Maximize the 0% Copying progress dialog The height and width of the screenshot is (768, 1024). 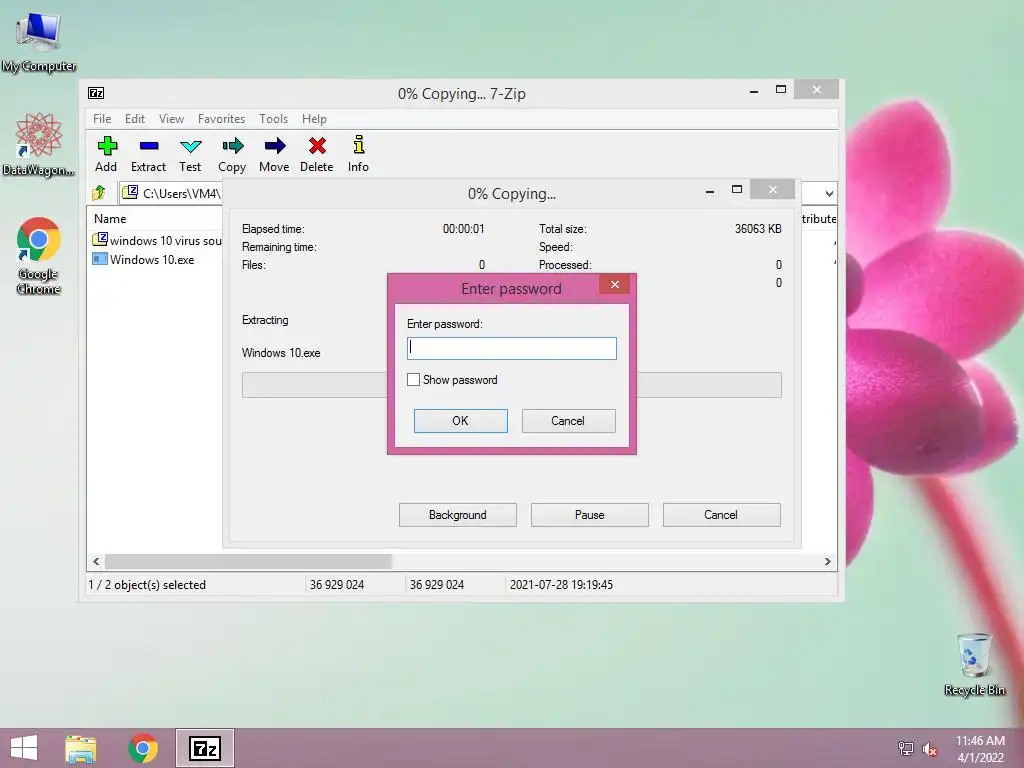click(x=737, y=189)
